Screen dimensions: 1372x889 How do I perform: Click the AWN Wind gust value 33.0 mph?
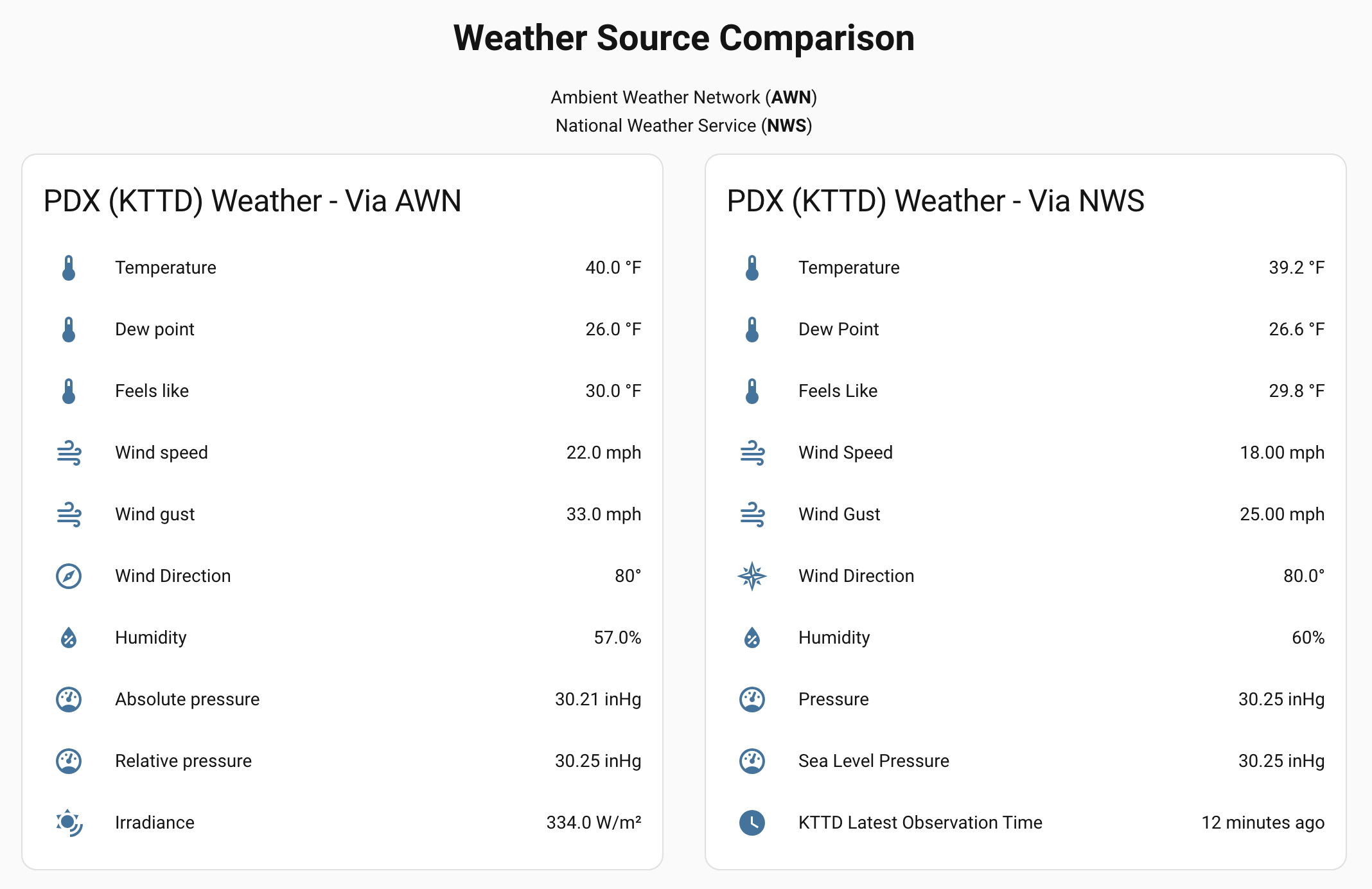603,515
